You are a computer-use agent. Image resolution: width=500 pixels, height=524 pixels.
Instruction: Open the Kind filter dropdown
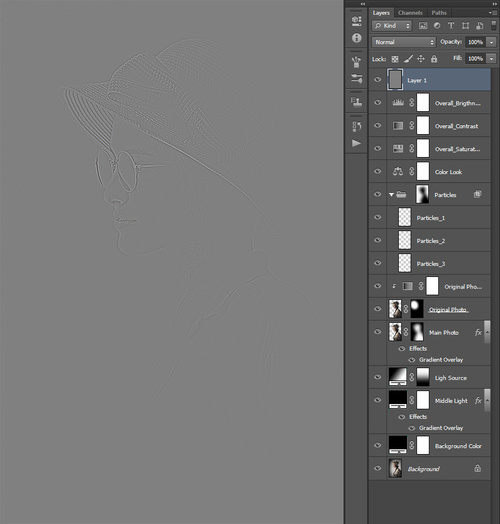[392, 26]
